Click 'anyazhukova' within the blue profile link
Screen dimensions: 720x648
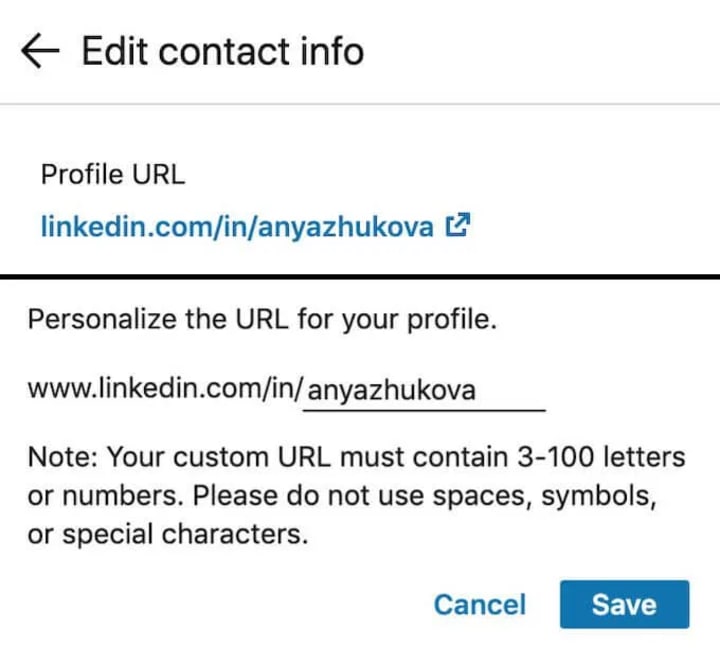[x=345, y=226]
